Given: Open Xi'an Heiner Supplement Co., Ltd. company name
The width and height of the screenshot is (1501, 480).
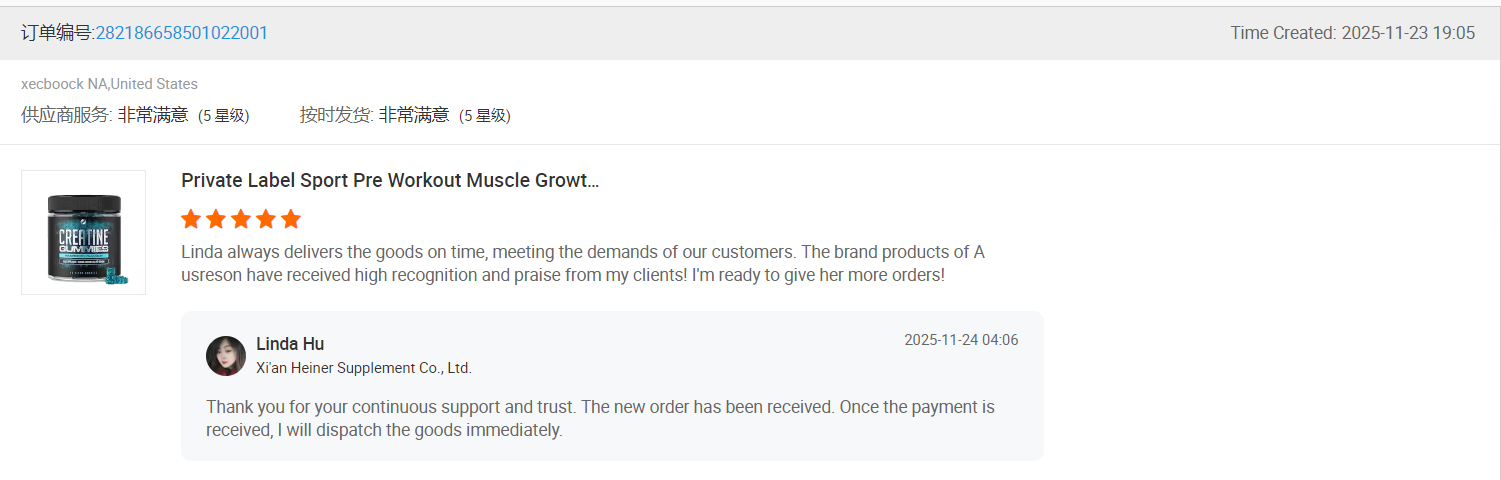Looking at the screenshot, I should tap(364, 368).
